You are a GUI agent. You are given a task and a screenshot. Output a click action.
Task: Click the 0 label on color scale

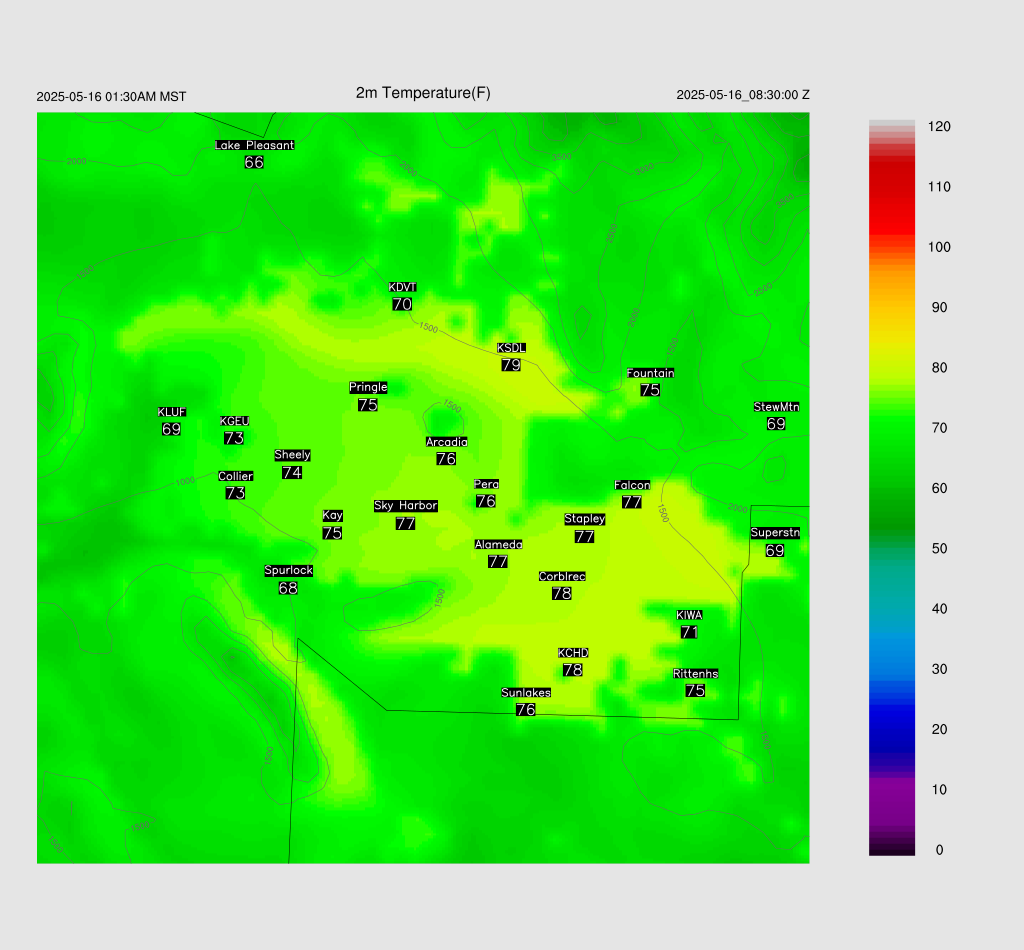point(939,850)
